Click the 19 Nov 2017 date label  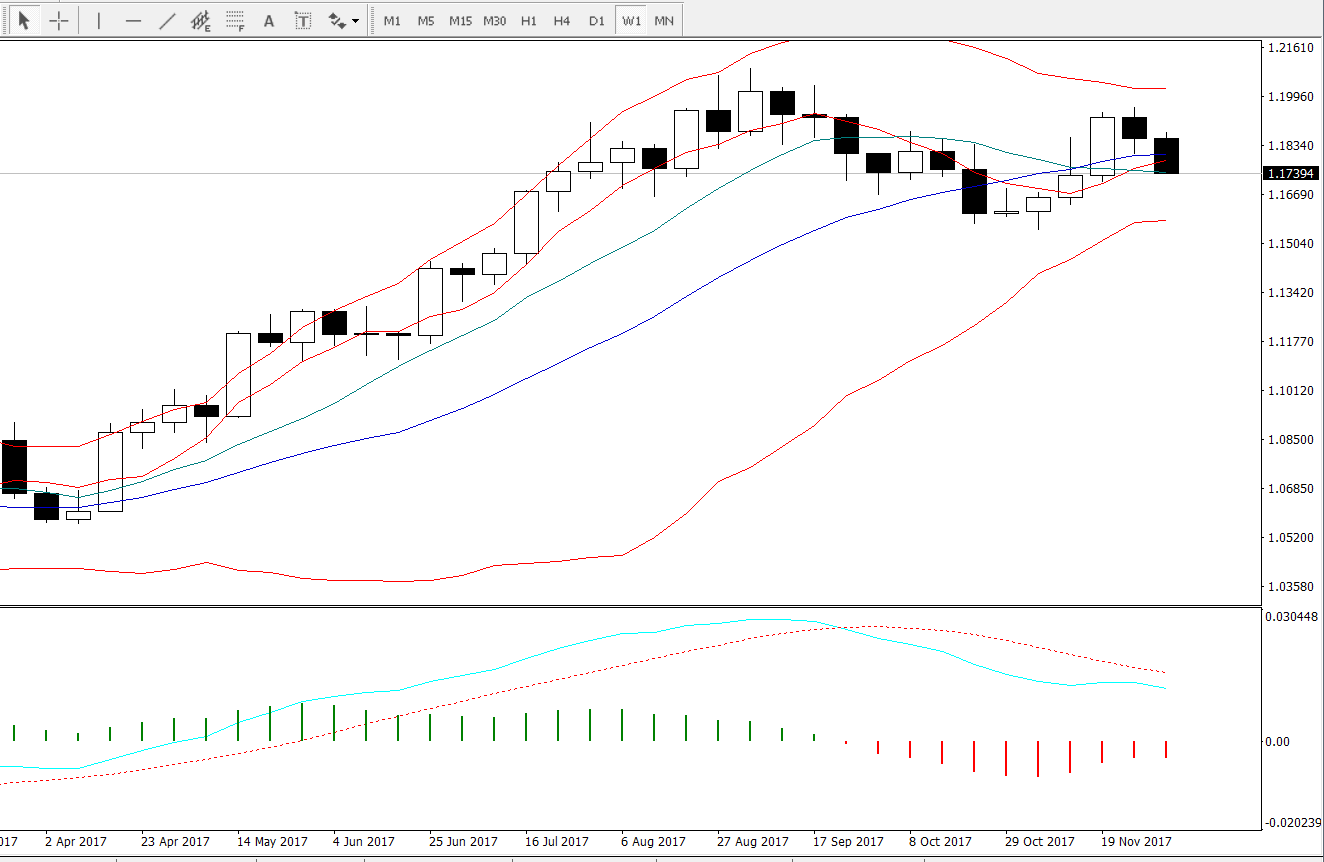[1136, 841]
